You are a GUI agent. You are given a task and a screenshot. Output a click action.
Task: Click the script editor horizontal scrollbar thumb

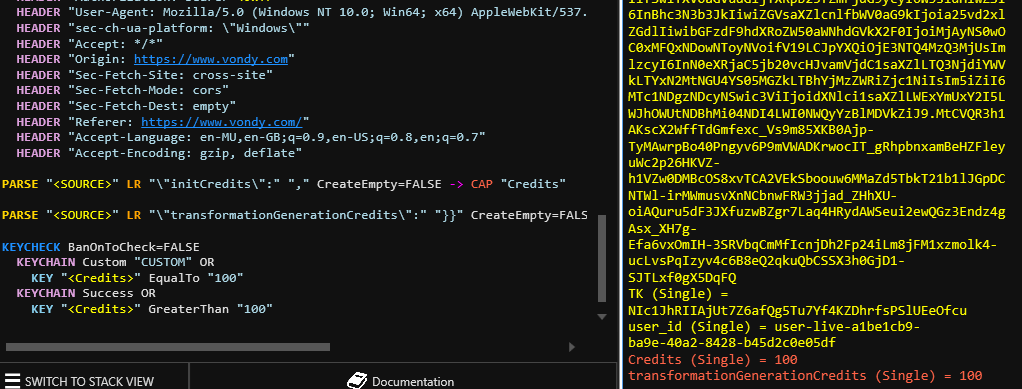tap(167, 347)
